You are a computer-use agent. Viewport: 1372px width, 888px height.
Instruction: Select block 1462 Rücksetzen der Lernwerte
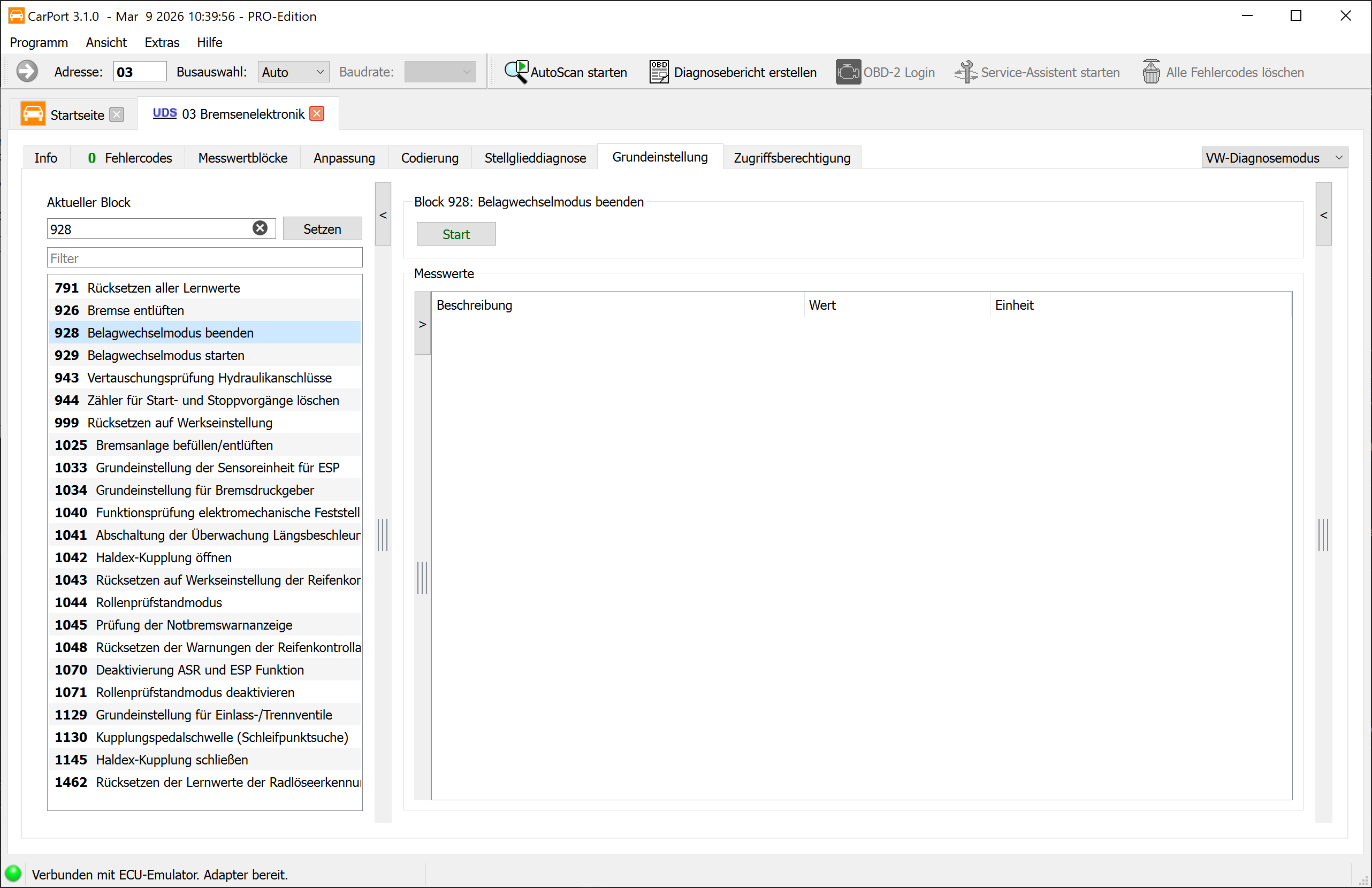[204, 782]
